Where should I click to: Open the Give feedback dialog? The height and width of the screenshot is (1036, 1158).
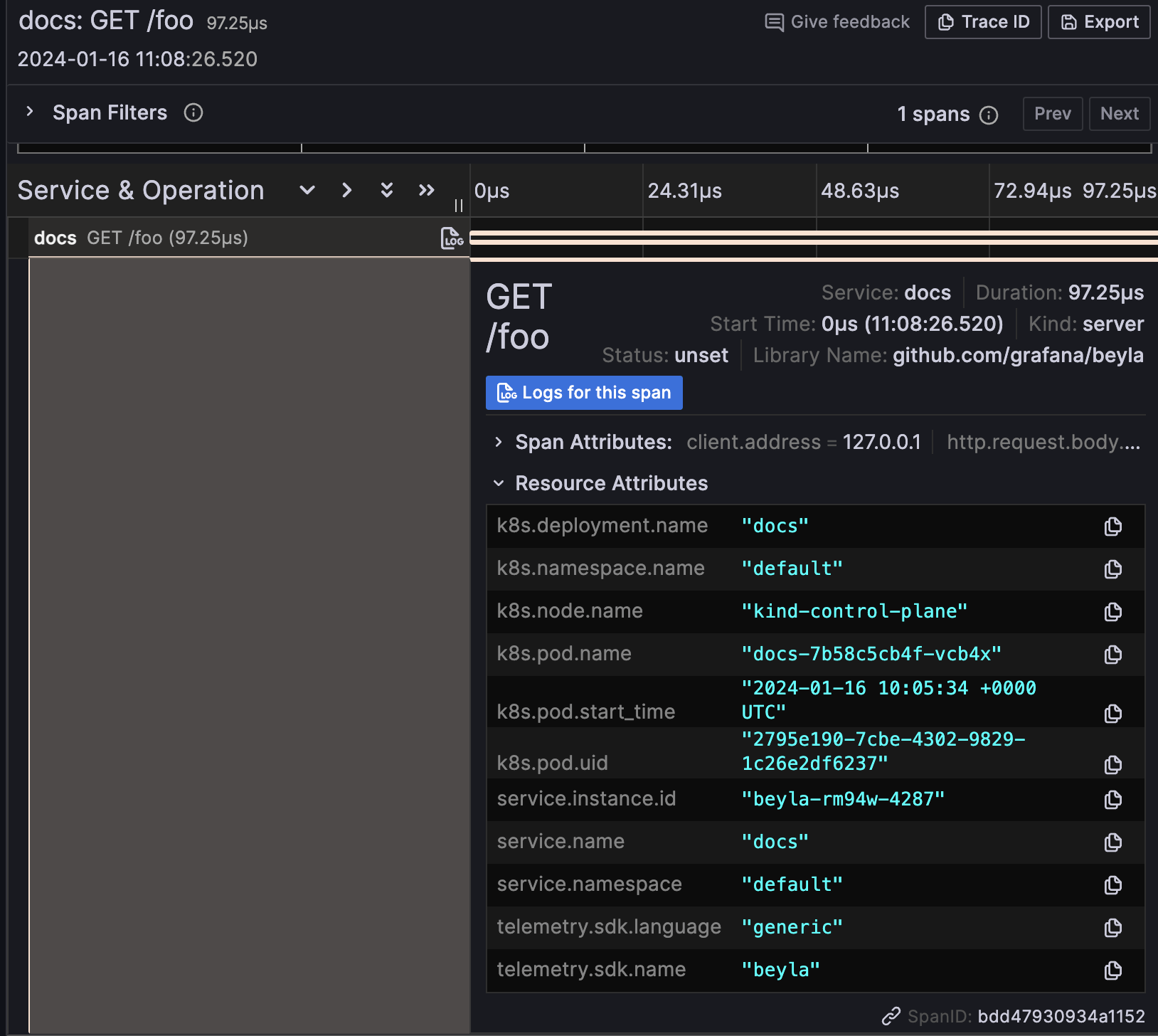coord(836,22)
